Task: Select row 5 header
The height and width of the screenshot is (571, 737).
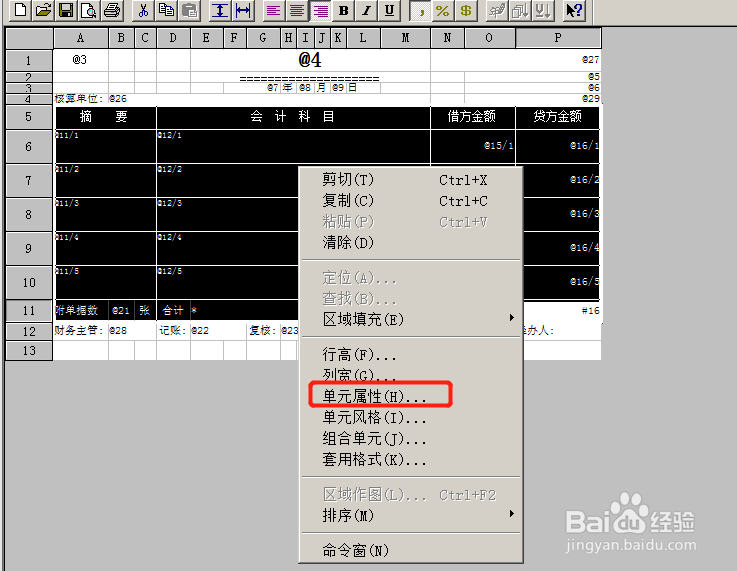Action: pos(29,117)
